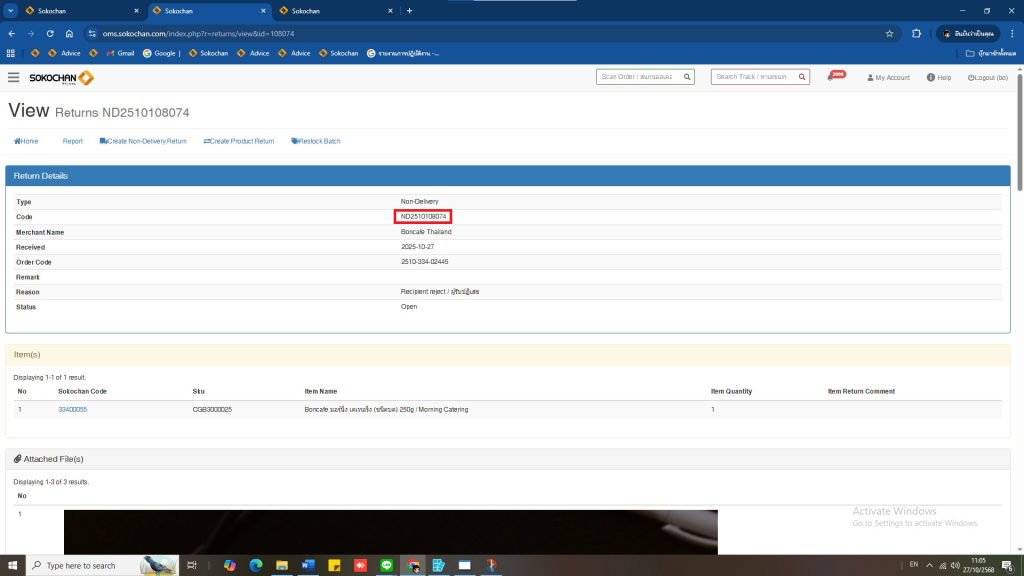
Task: Open Microsoft Edge from the taskbar
Action: coord(256,565)
